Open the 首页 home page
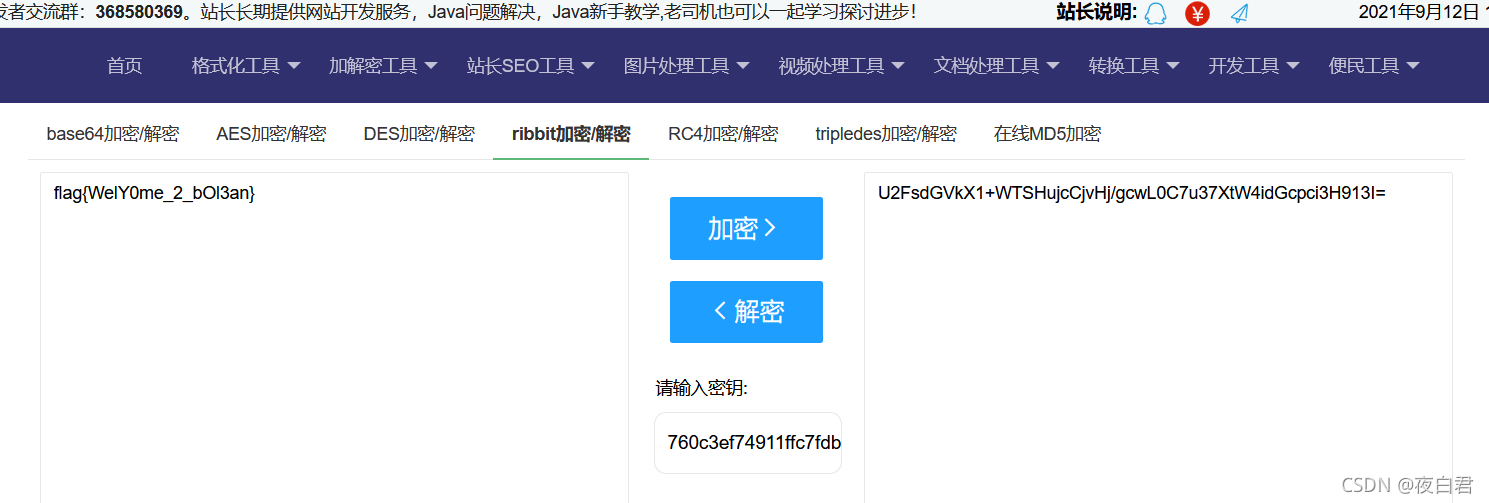Screen dimensions: 1489x503 (125, 66)
